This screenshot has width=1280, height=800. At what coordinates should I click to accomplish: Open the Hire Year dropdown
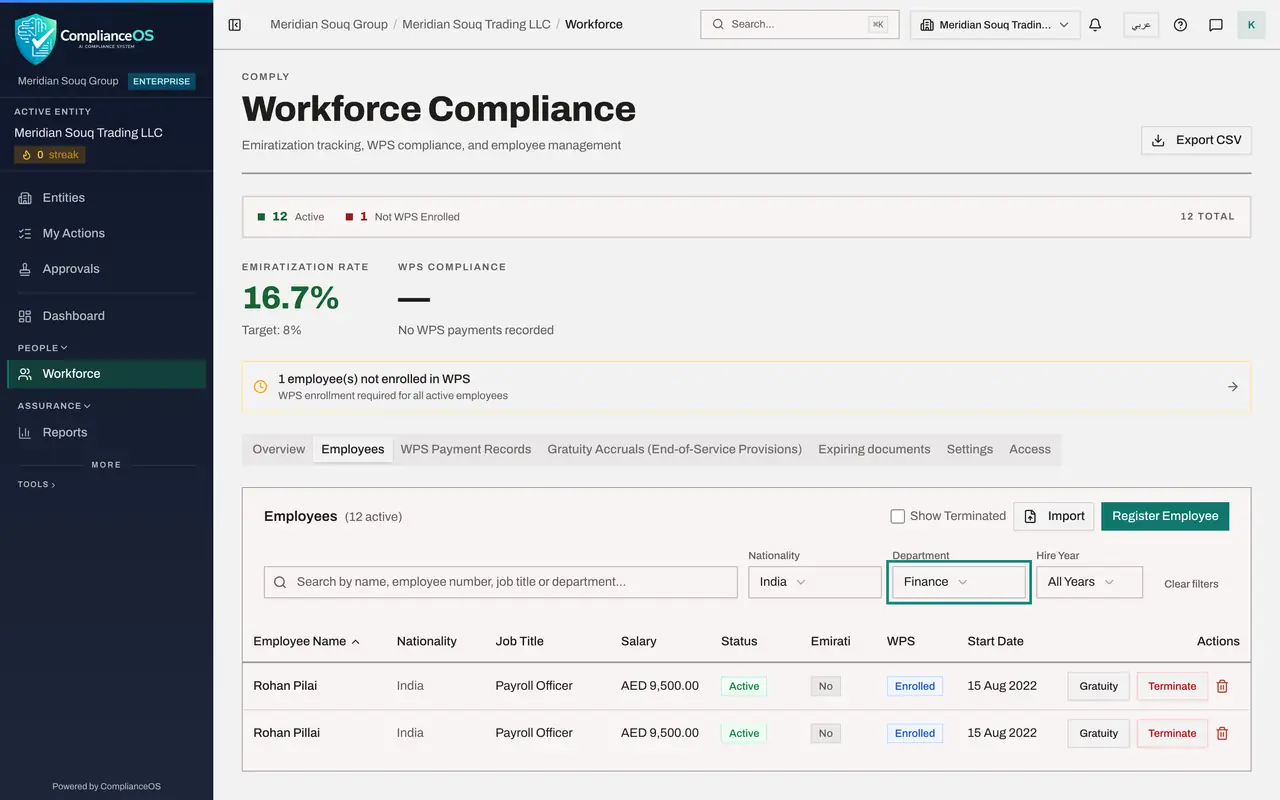pyautogui.click(x=1089, y=582)
